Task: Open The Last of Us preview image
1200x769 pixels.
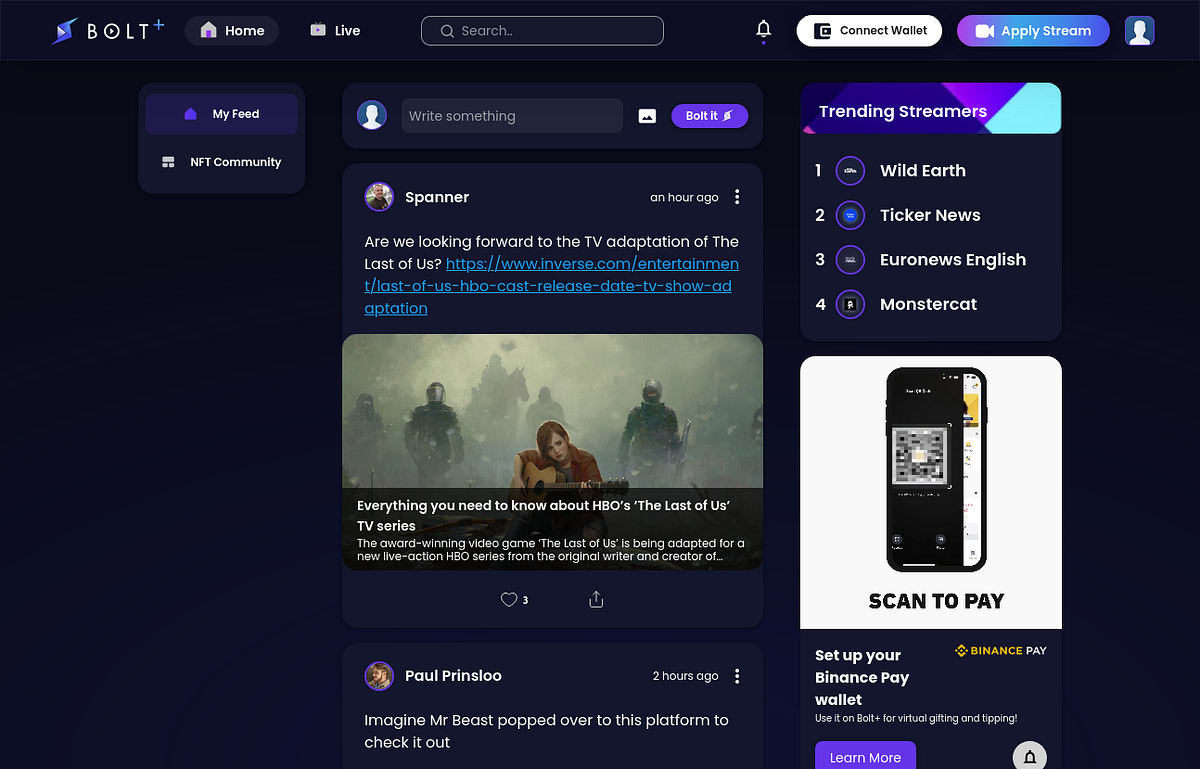Action: tap(552, 452)
